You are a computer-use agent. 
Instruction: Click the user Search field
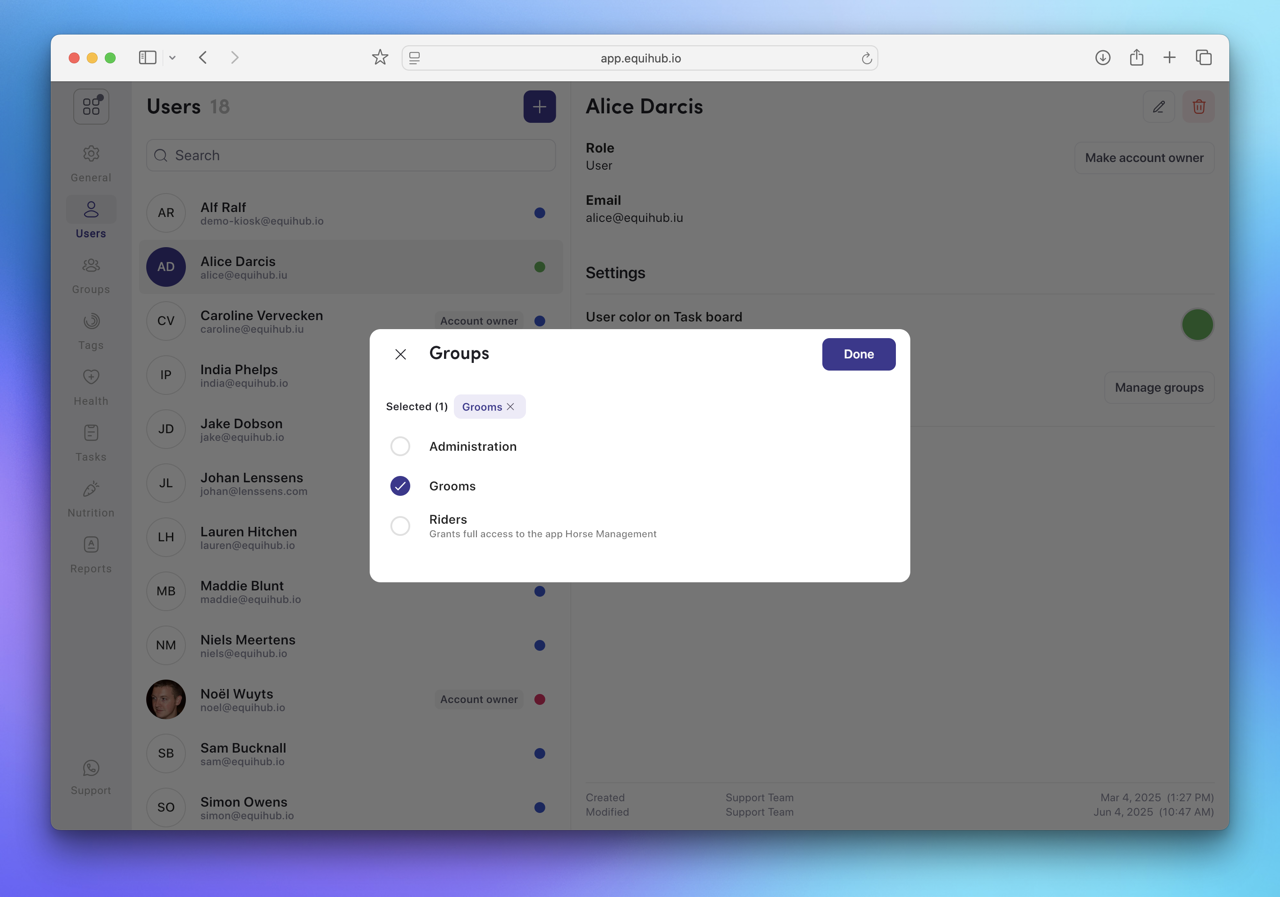coord(351,156)
